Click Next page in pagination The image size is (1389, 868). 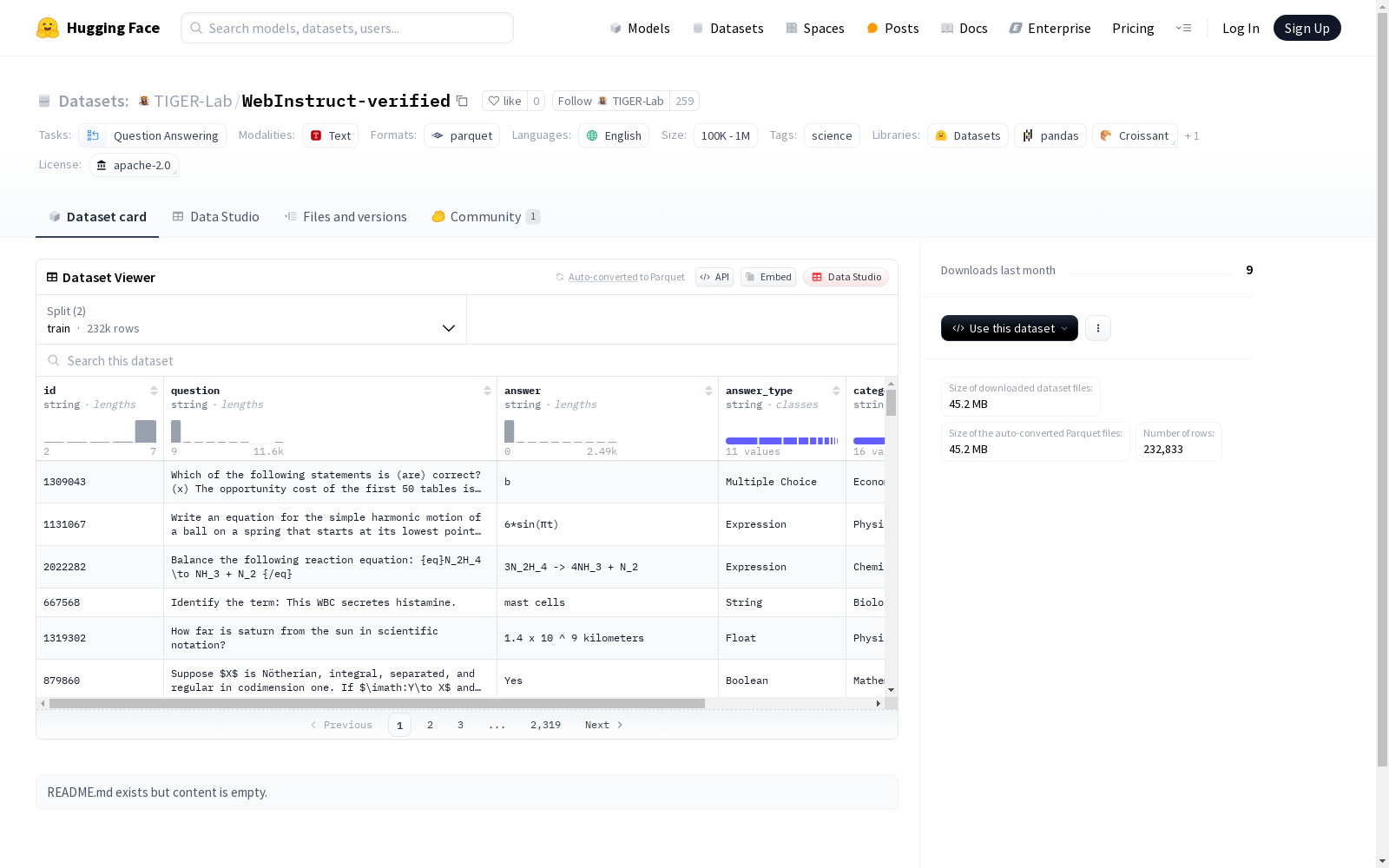pos(604,725)
